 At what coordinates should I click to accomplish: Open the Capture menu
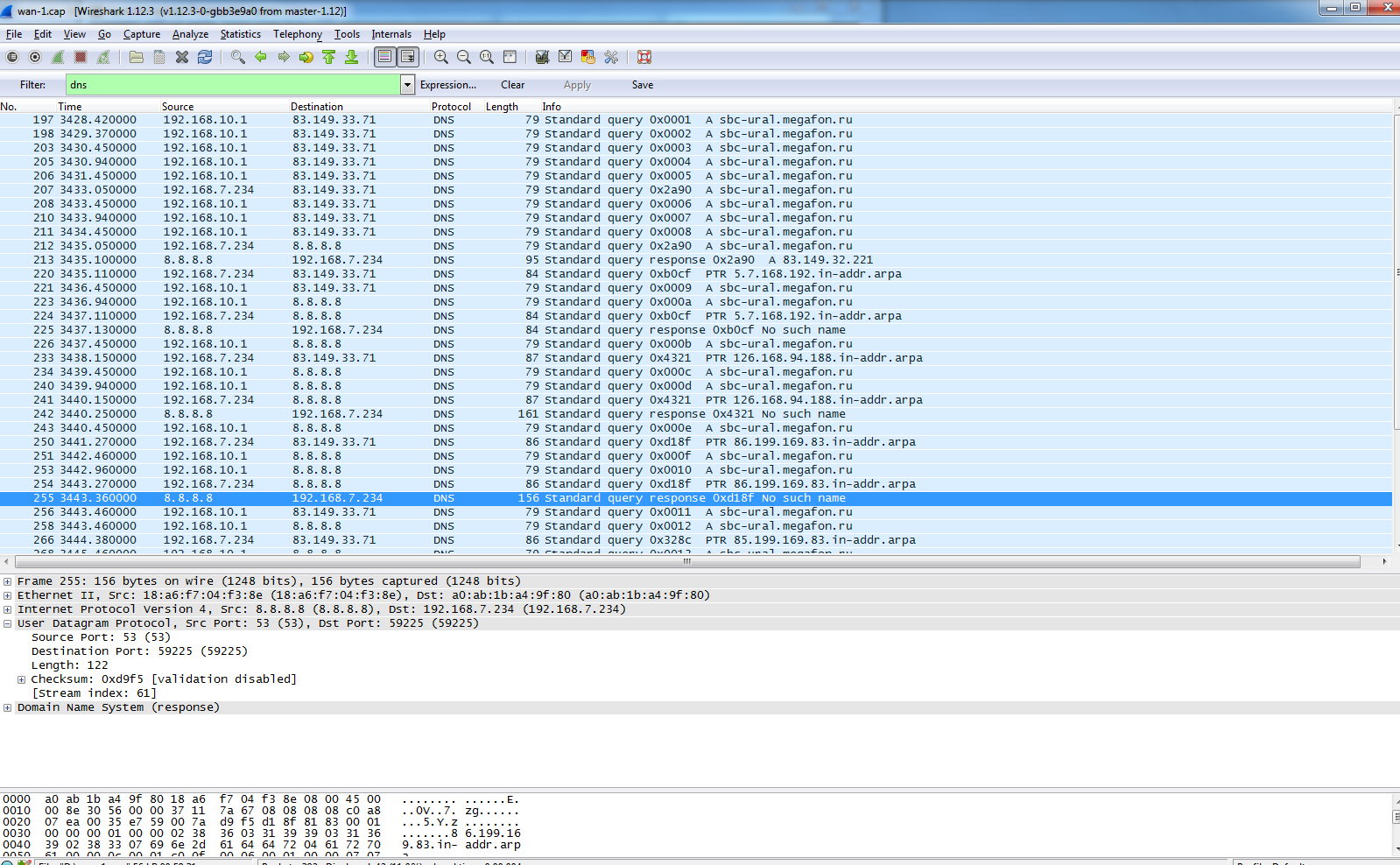click(142, 34)
